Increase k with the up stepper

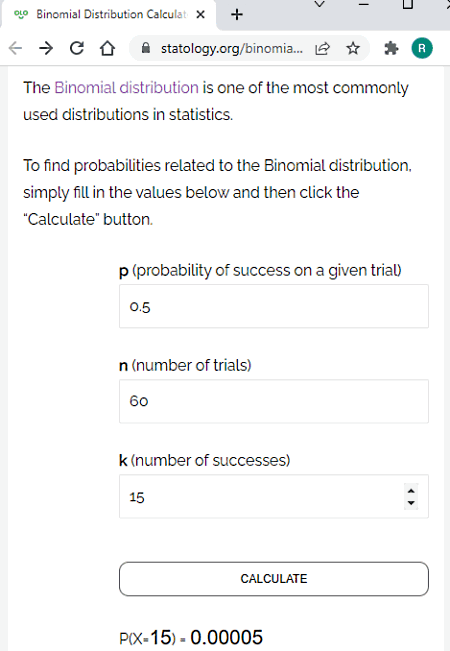coord(411,491)
